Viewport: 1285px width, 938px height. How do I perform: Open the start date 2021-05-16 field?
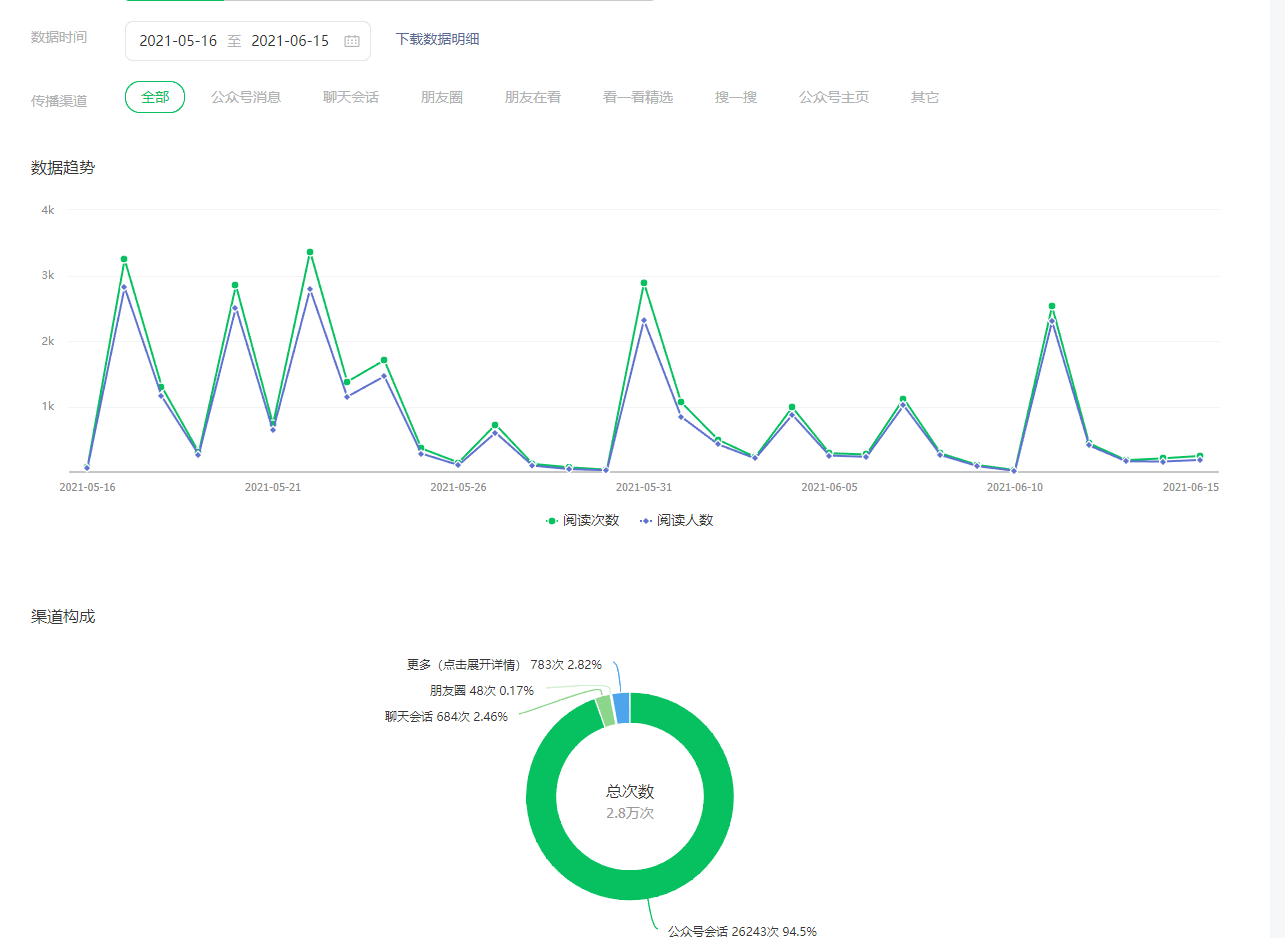tap(178, 41)
